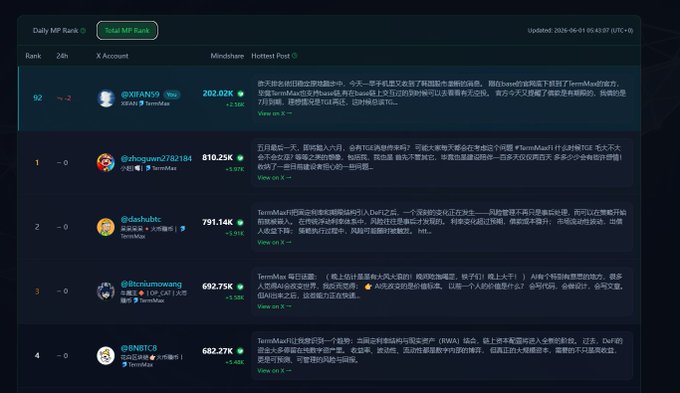Click the avatar of @dashubtc

106,227
